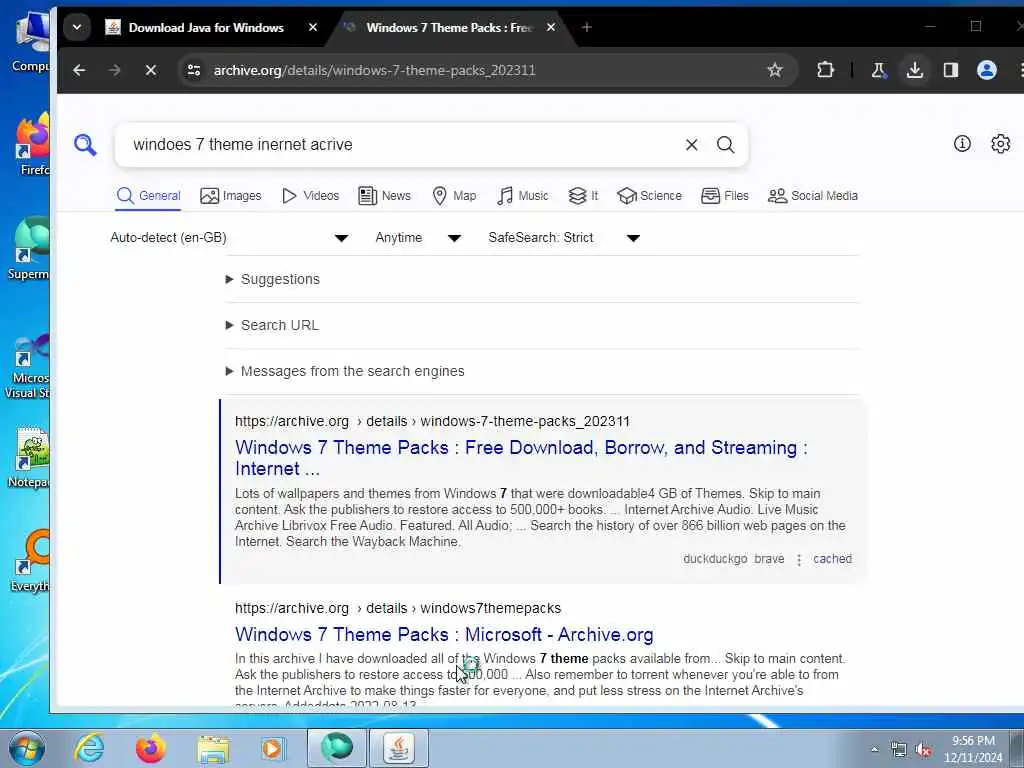Click the brave engine label

tap(769, 559)
